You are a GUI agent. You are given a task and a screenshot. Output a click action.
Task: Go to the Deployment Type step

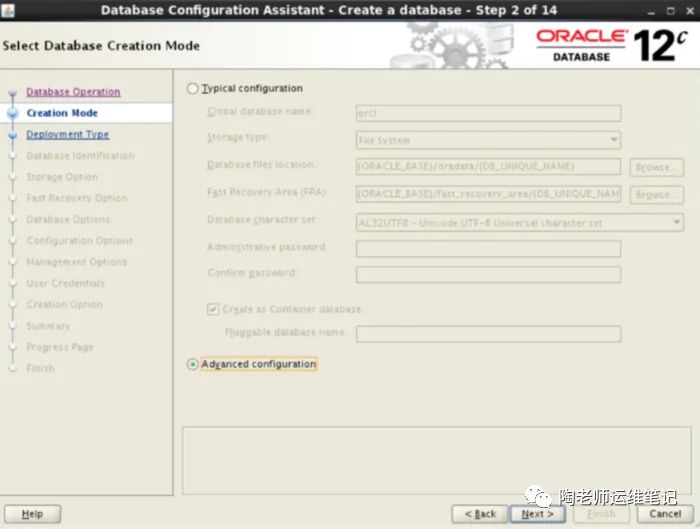[x=67, y=134]
